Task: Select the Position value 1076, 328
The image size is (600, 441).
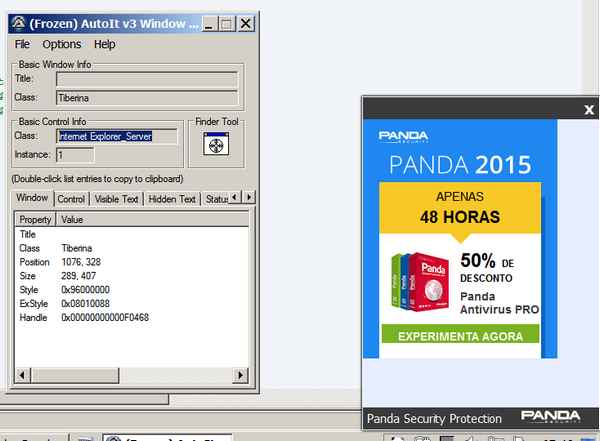Action: pyautogui.click(x=81, y=262)
